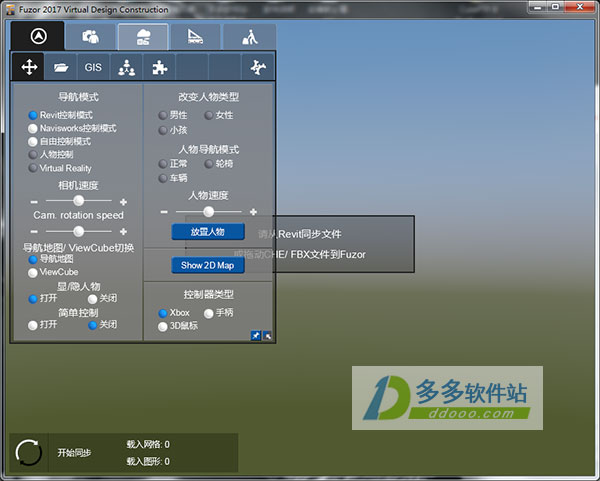Viewport: 600px width, 481px height.
Task: Select 正常 character navigation mode
Action: [x=163, y=164]
